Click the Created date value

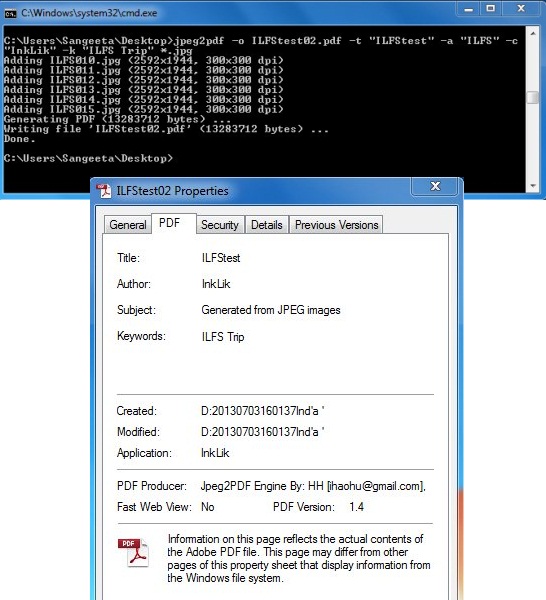(262, 411)
